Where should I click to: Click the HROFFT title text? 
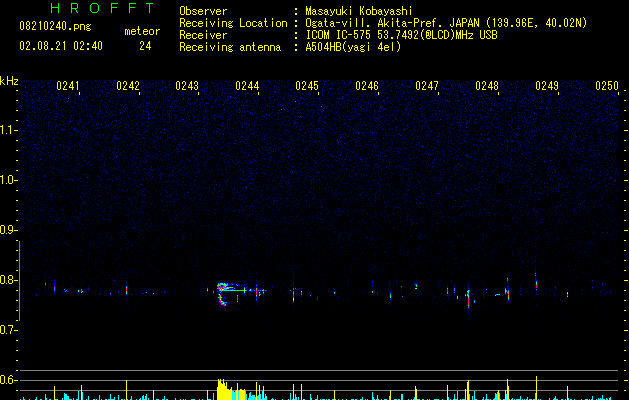pos(102,8)
